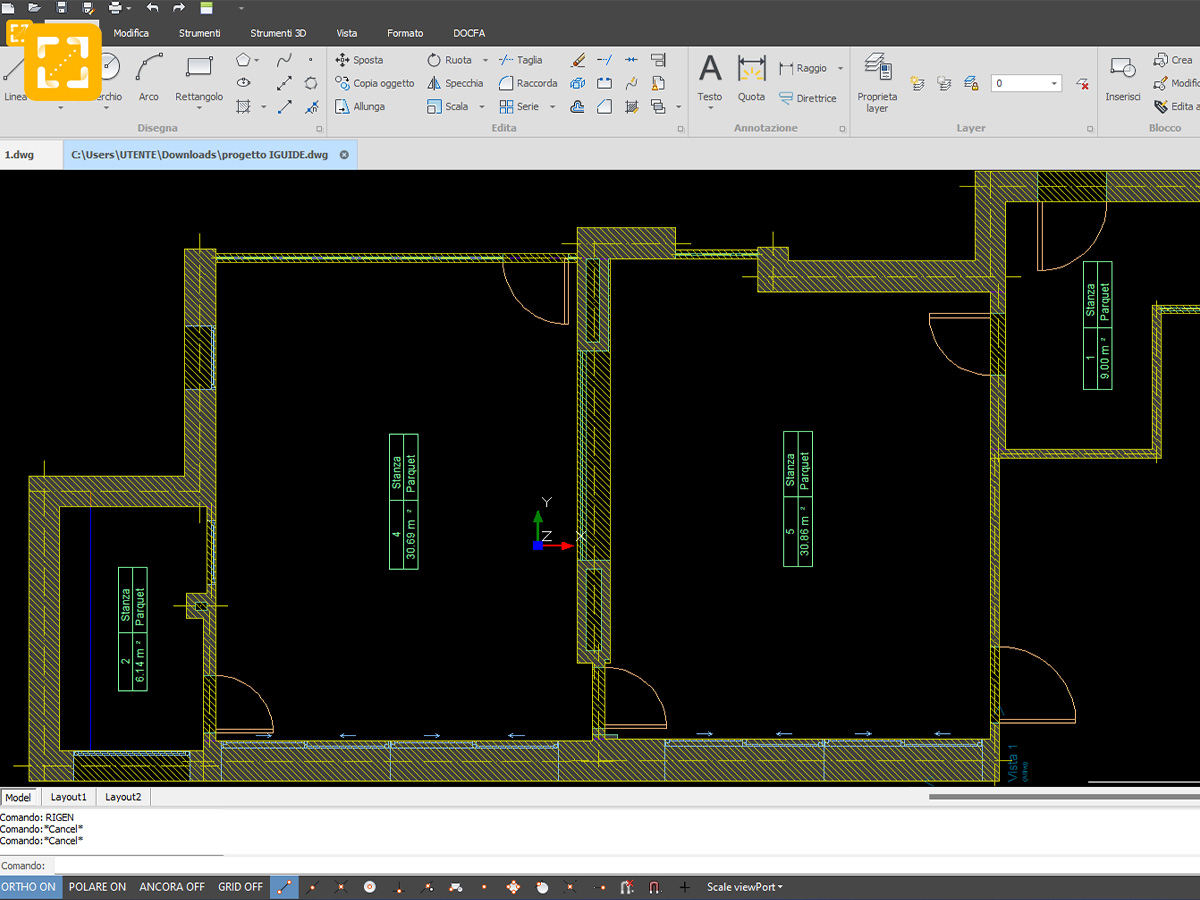The height and width of the screenshot is (900, 1200).
Task: Click the Comando input field
Action: click(x=625, y=865)
